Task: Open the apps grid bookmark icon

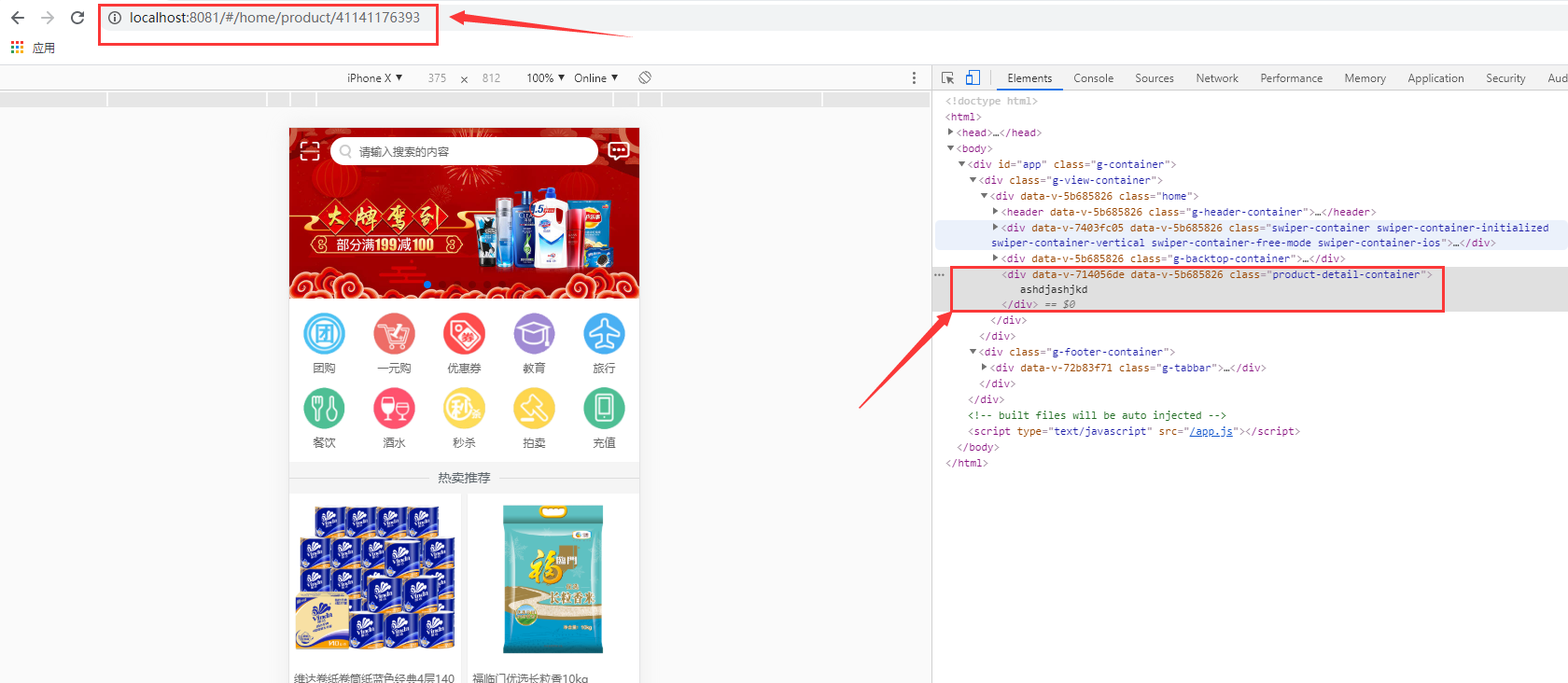Action: coord(17,48)
